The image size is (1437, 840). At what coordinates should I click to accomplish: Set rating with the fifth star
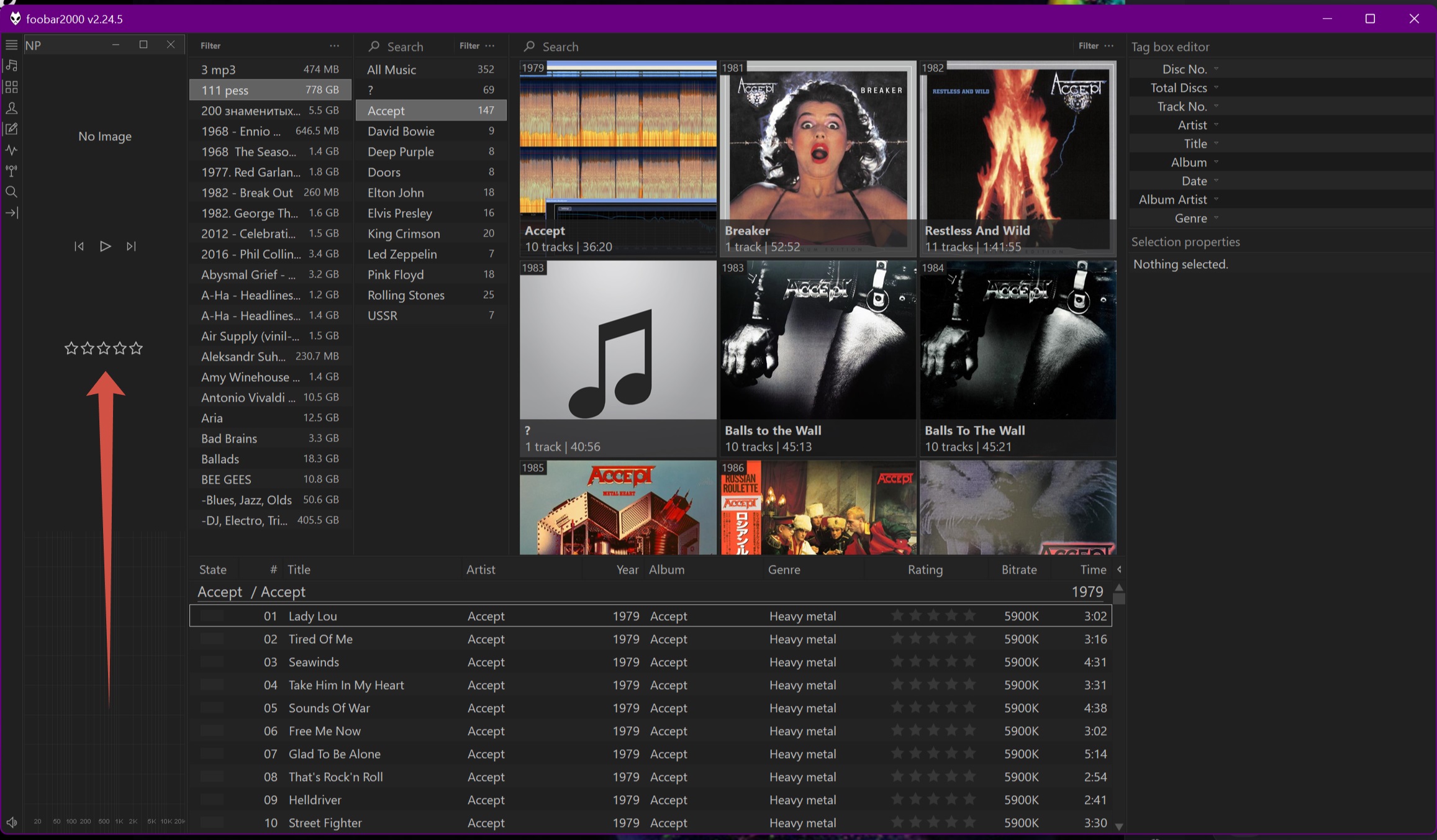pyautogui.click(x=136, y=348)
